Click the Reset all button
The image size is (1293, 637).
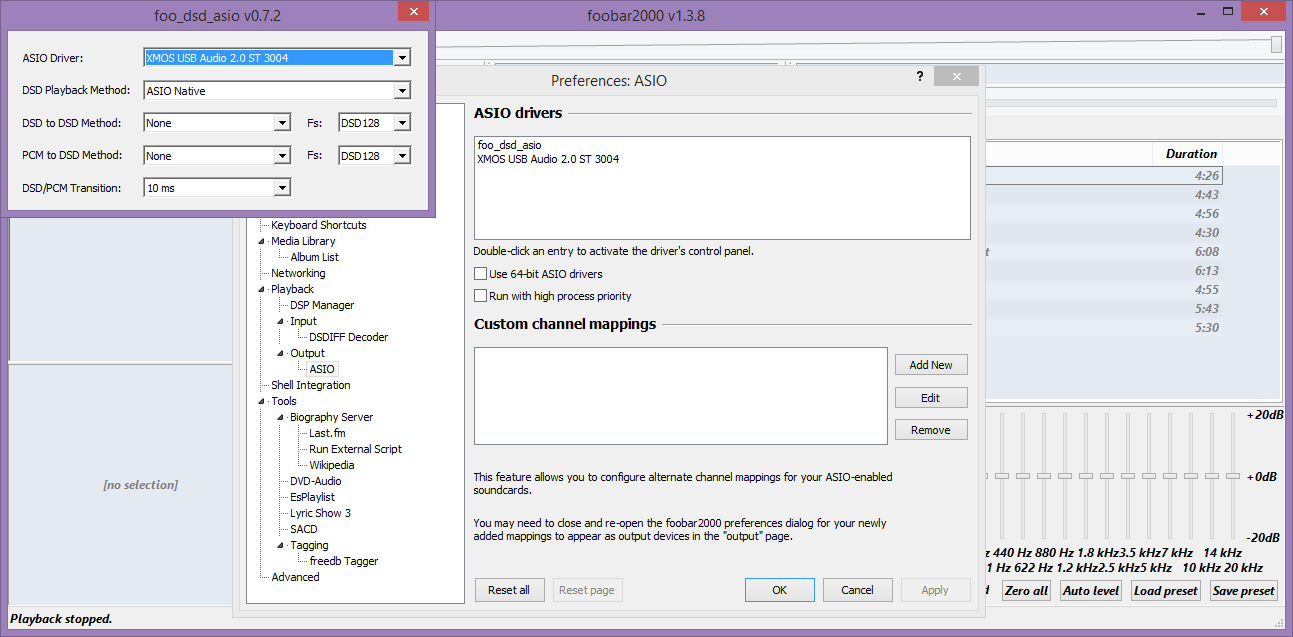click(x=508, y=590)
